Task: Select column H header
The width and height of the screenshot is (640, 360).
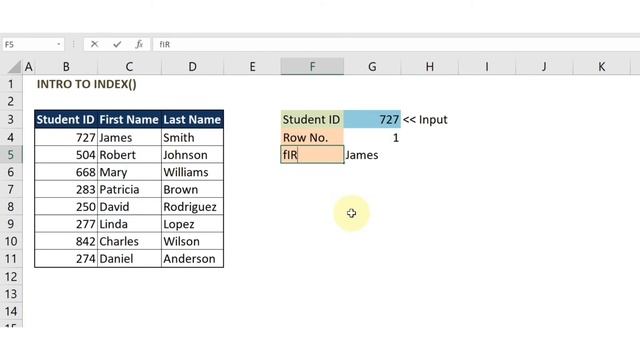Action: [x=430, y=67]
